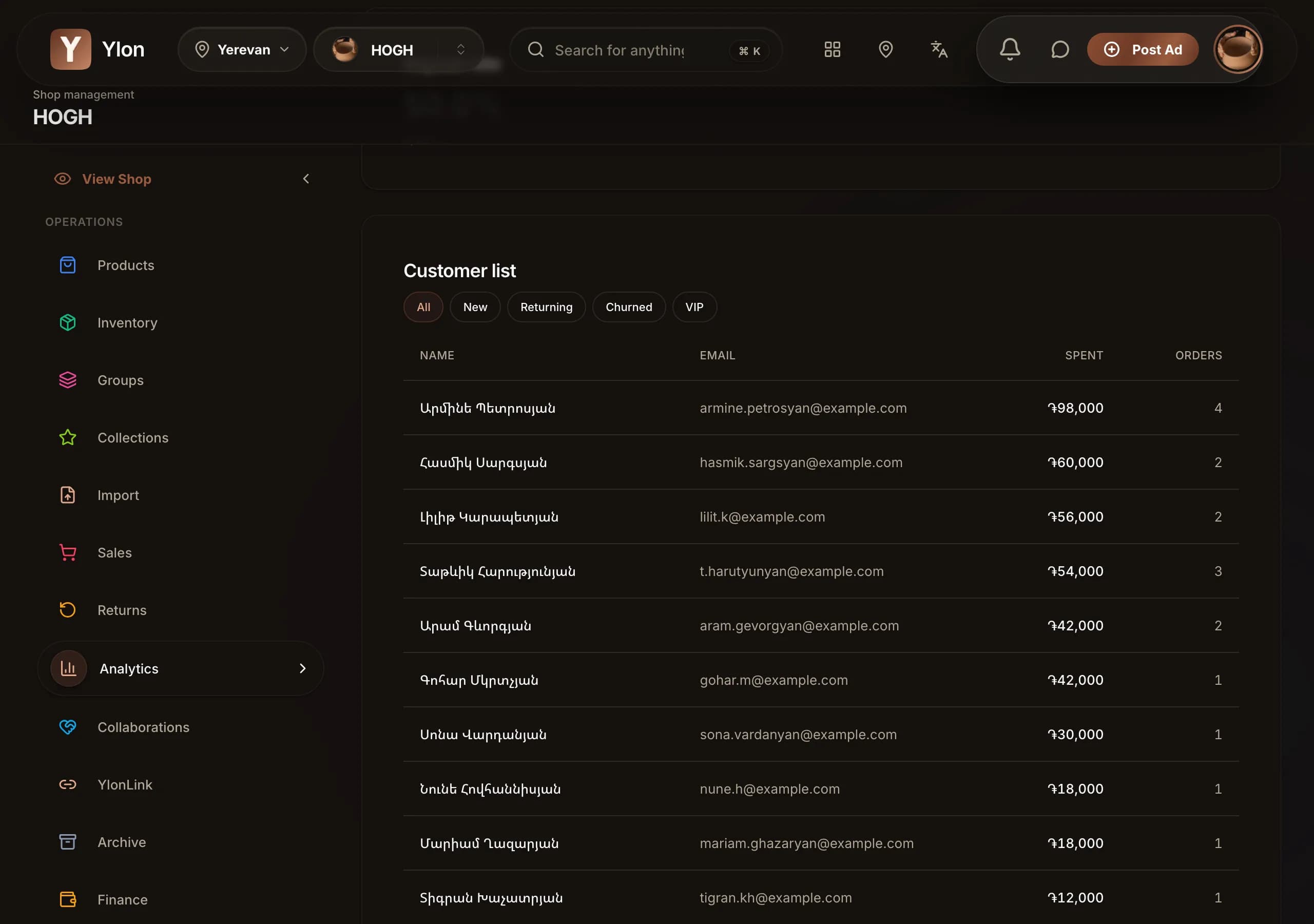Open the language translate icon

(x=939, y=50)
